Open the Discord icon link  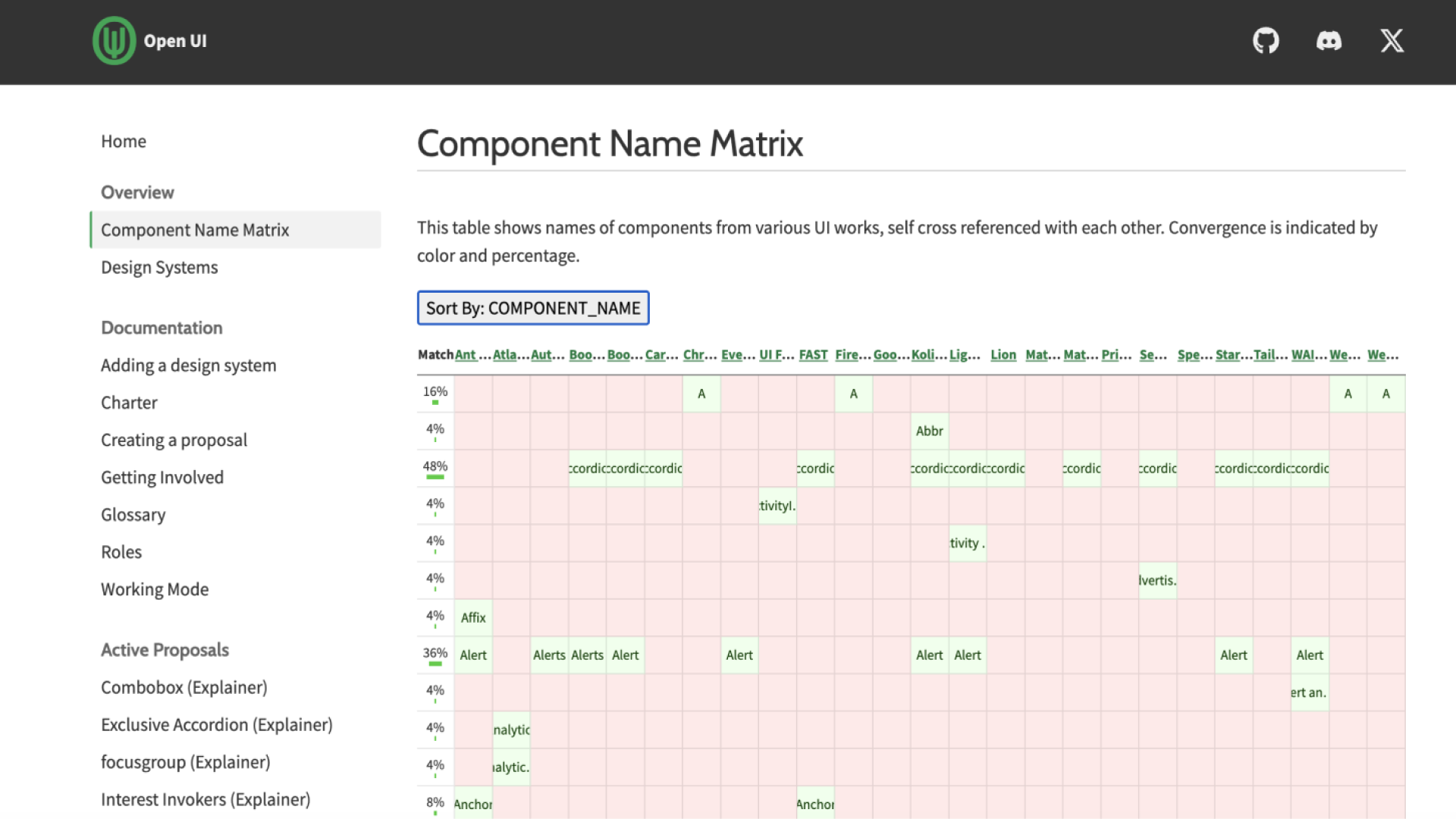[1329, 41]
